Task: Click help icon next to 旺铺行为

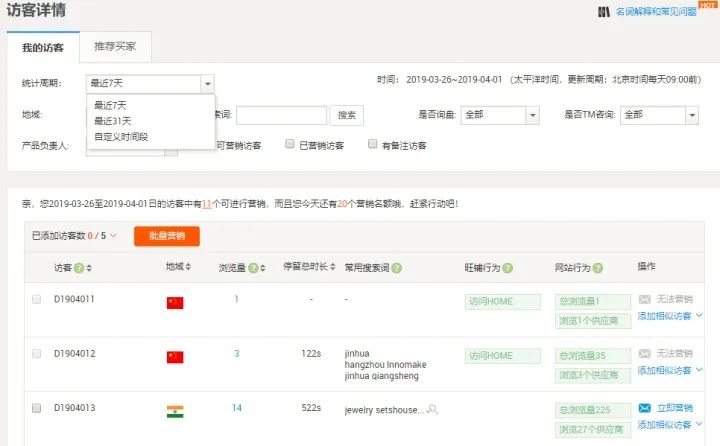Action: click(507, 268)
